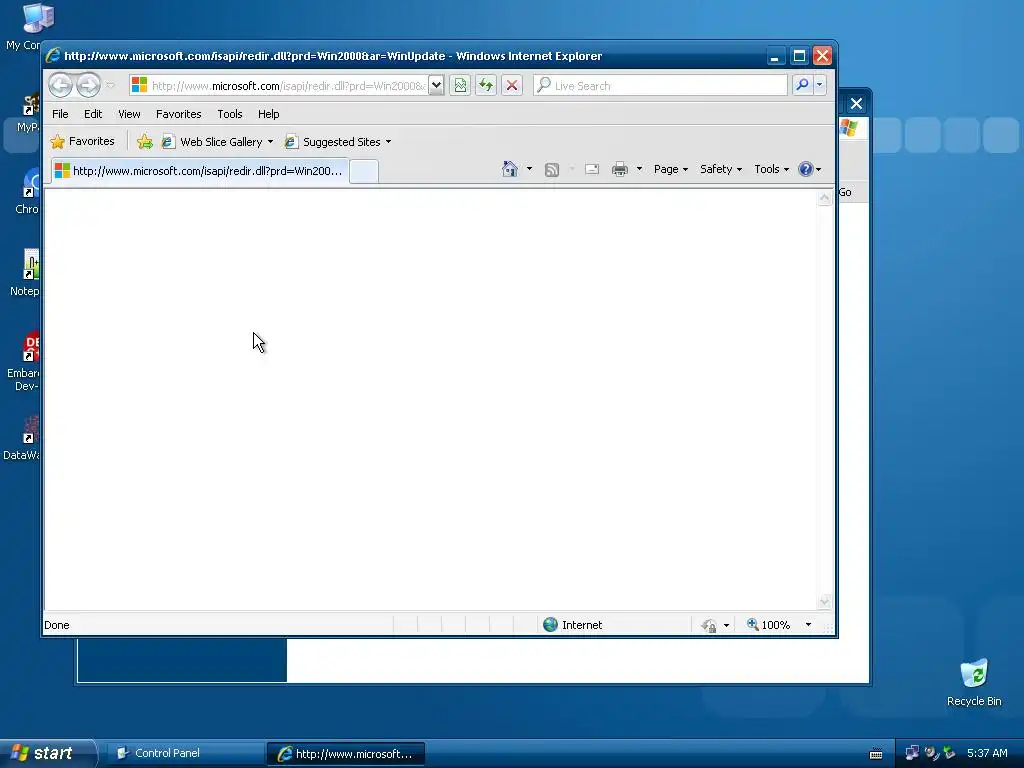This screenshot has width=1024, height=768.
Task: Click the RSS Feeds icon
Action: tap(552, 170)
